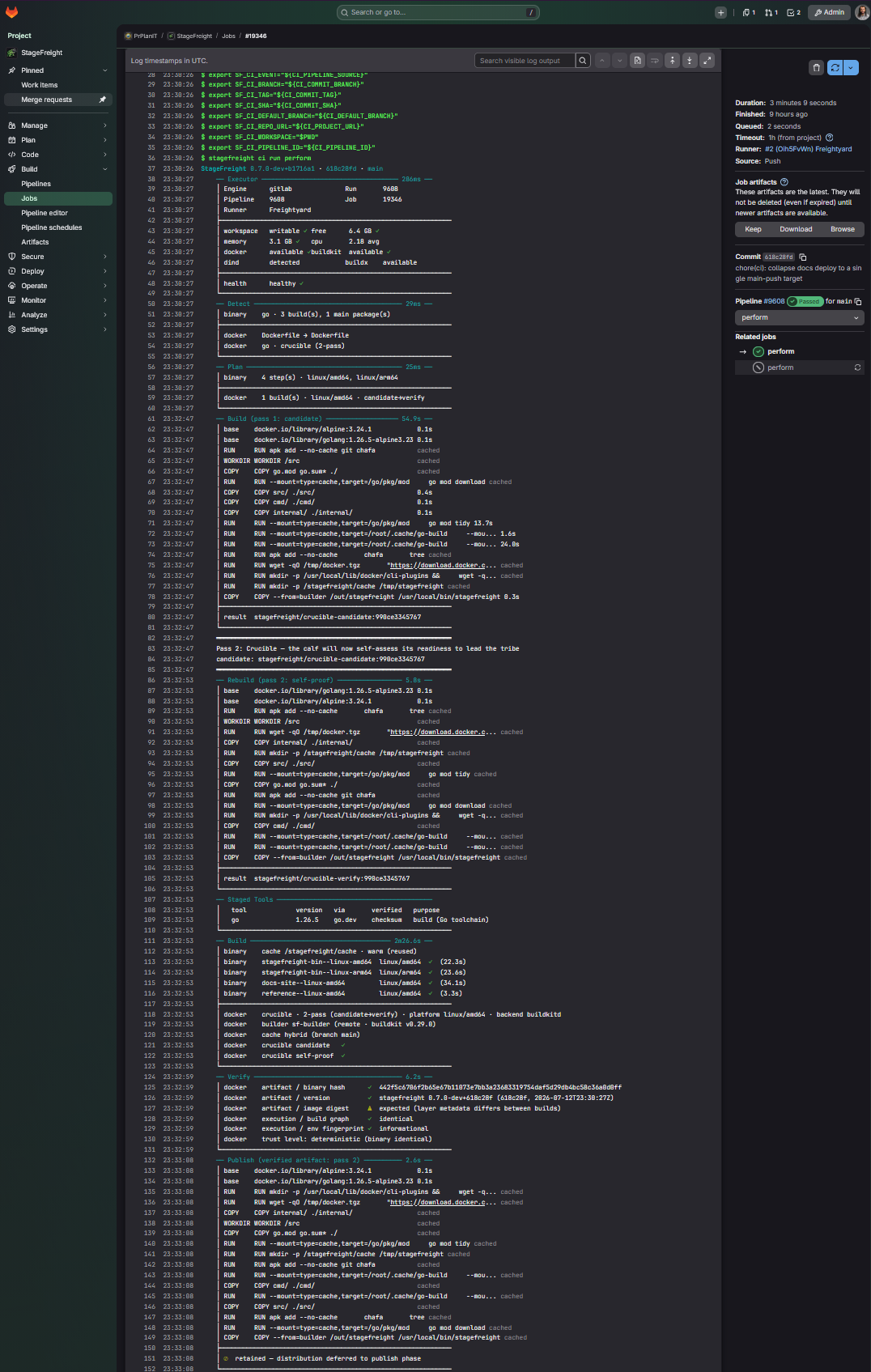Open the main branch link
The height and width of the screenshot is (1372, 871).
pyautogui.click(x=843, y=301)
